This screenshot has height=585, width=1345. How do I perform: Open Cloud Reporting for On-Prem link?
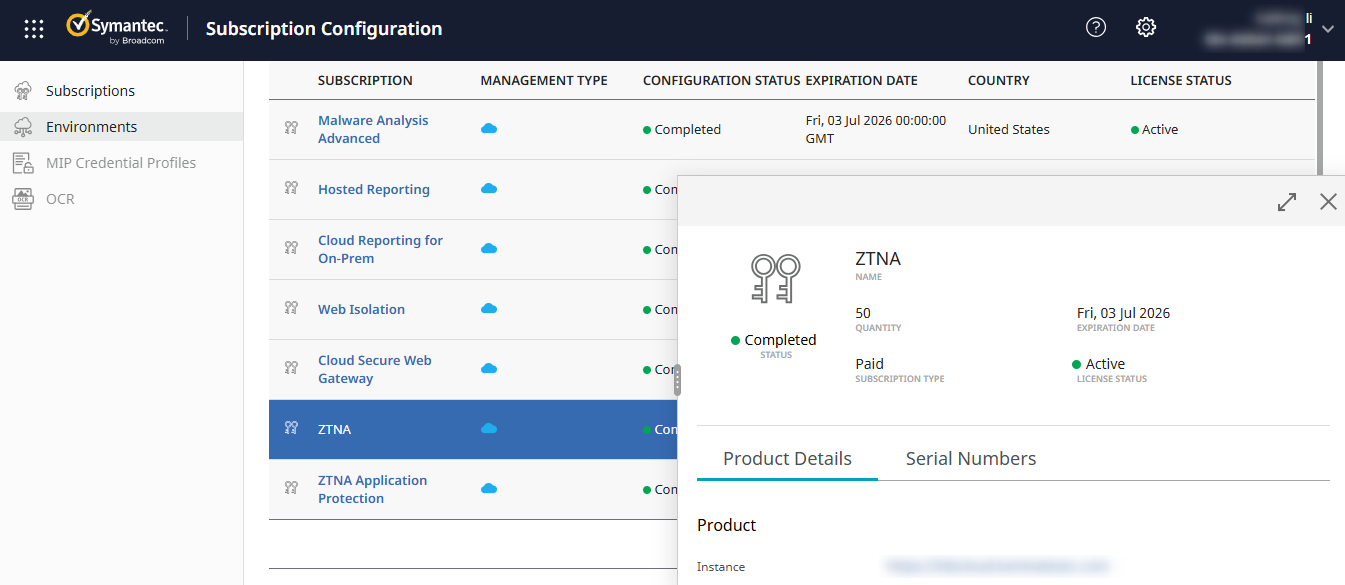(380, 249)
